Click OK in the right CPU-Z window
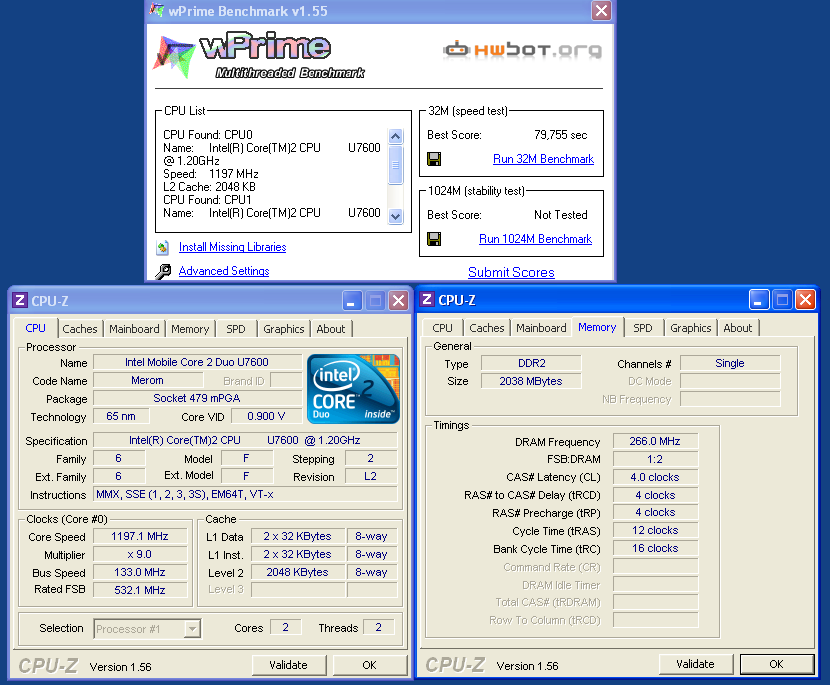 click(x=777, y=664)
